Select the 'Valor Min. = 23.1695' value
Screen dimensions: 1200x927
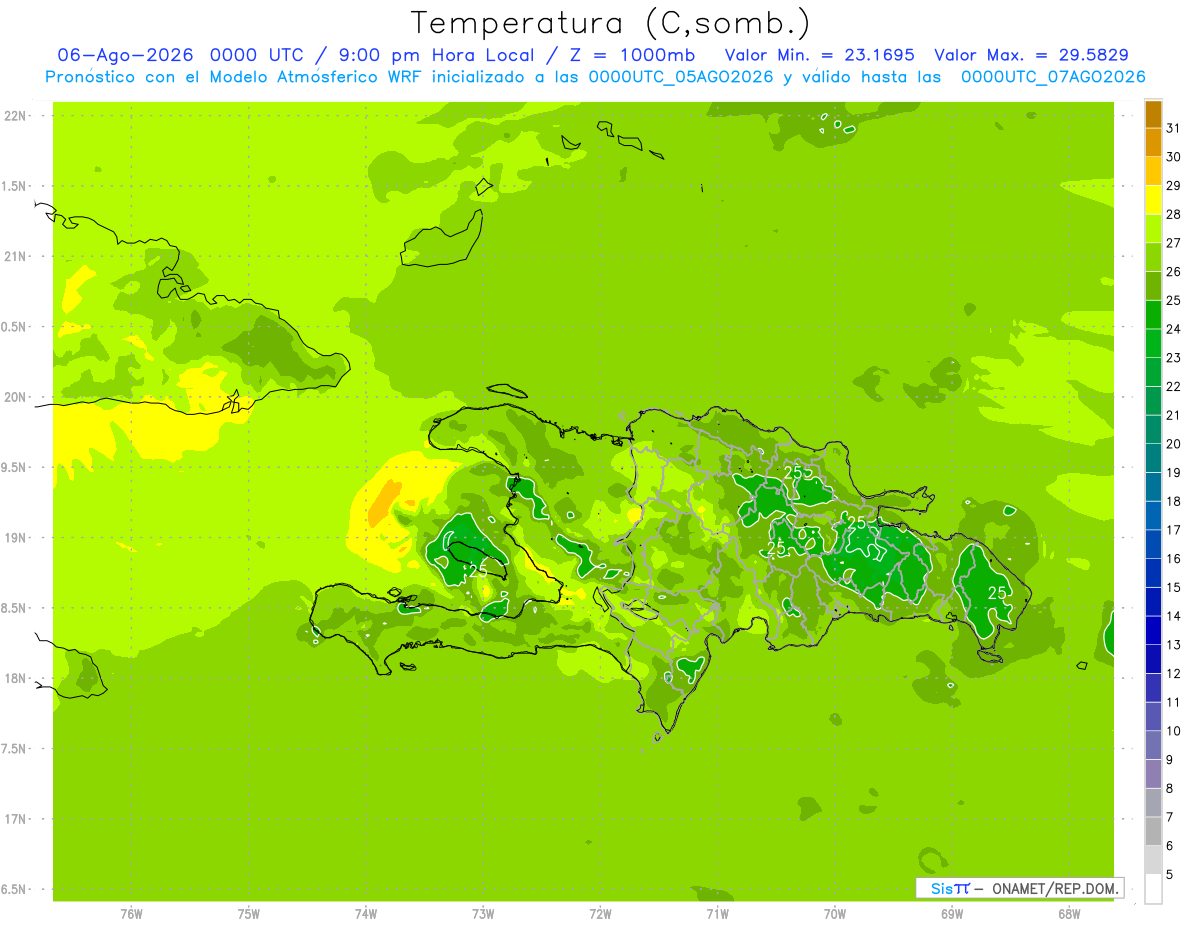click(819, 55)
